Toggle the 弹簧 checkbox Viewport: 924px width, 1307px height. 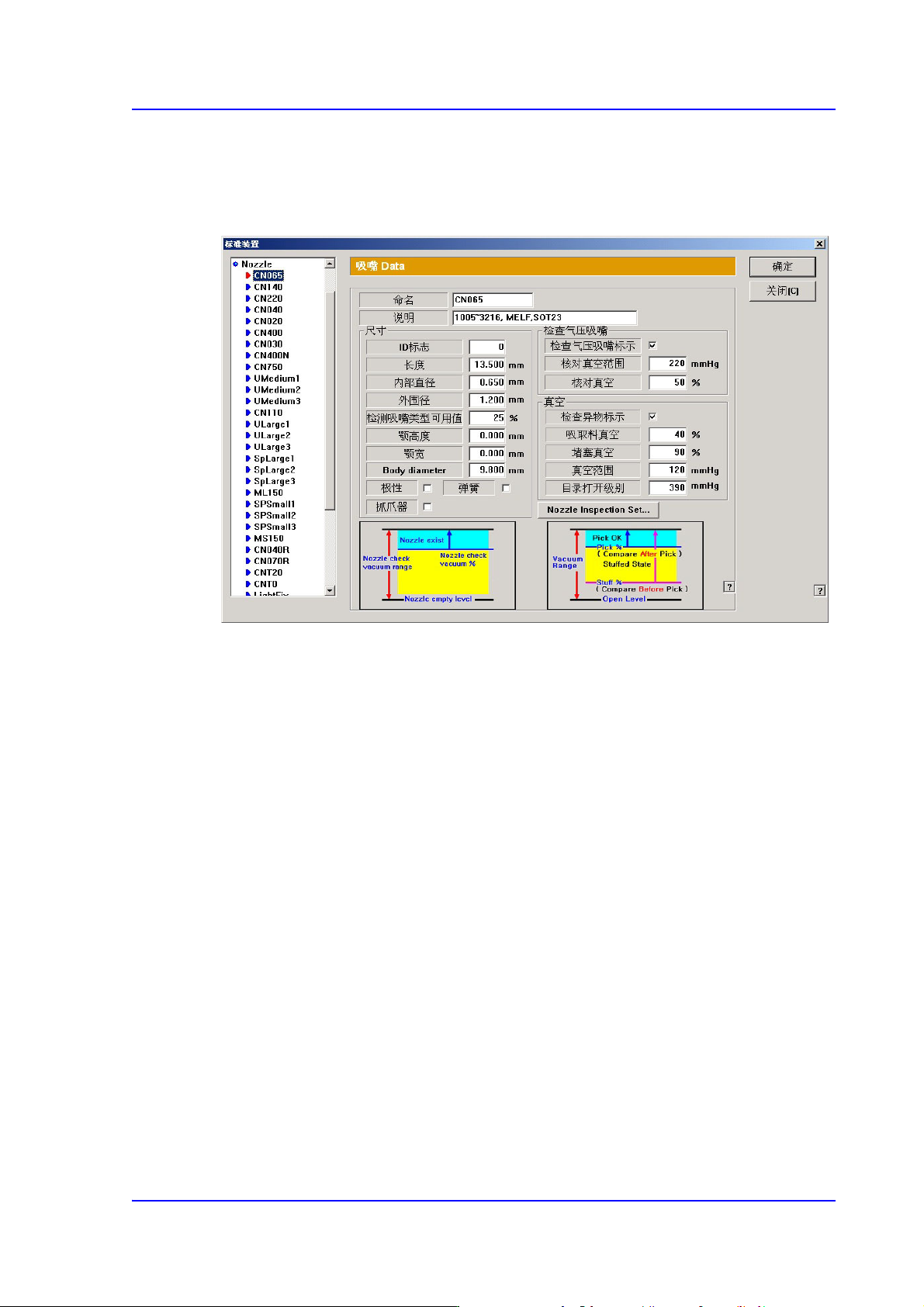[506, 488]
